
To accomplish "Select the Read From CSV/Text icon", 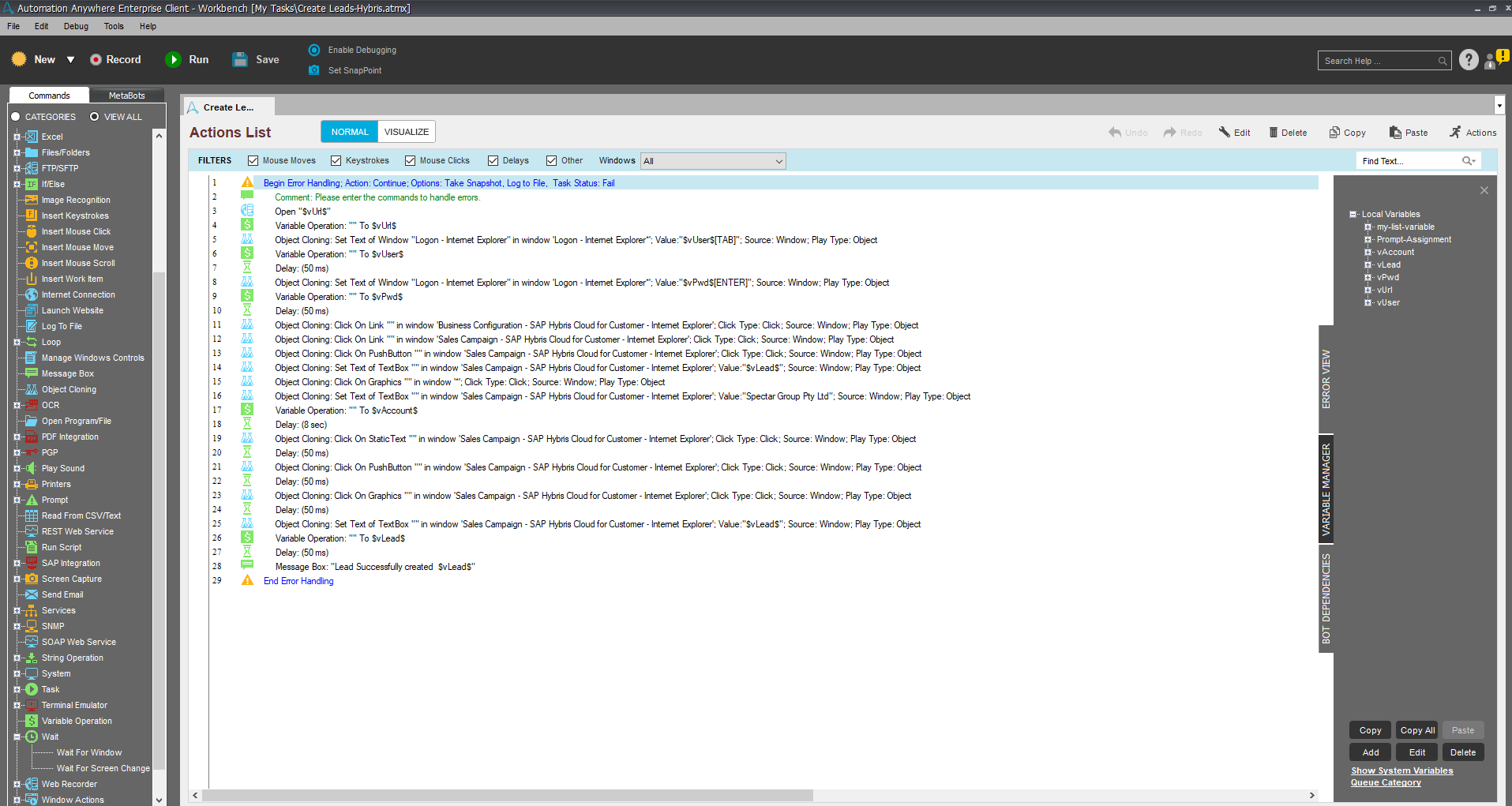I will (32, 515).
